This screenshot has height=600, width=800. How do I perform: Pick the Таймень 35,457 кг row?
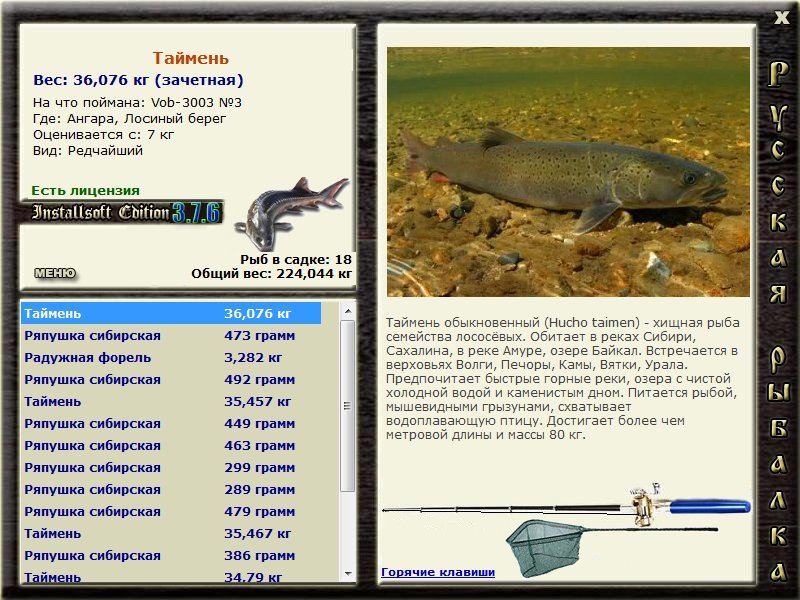click(170, 402)
